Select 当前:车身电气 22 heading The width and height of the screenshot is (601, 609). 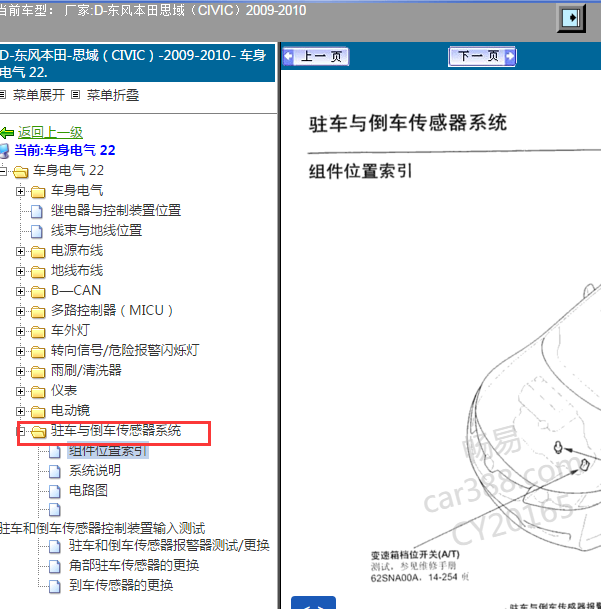(x=65, y=150)
